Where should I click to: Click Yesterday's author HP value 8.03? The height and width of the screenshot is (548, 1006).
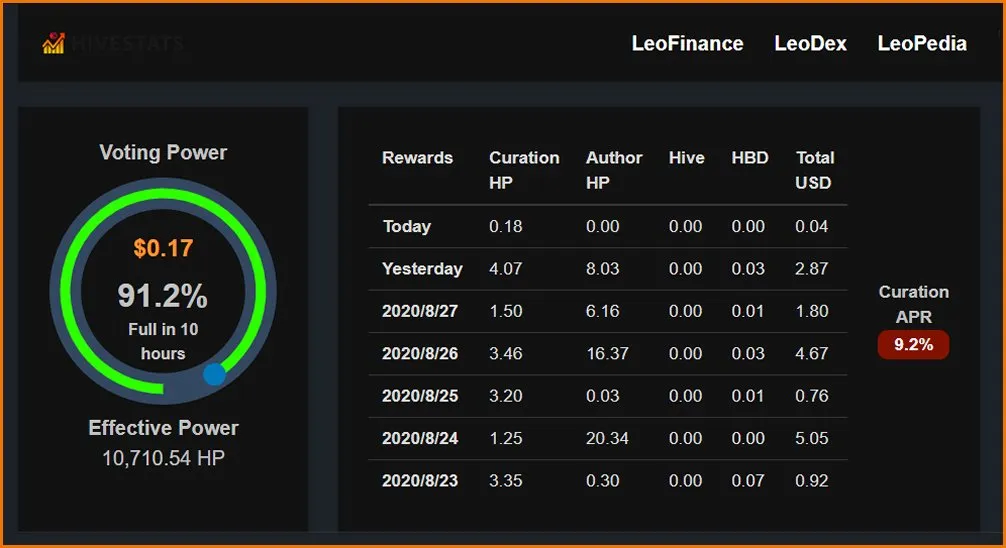coord(602,269)
